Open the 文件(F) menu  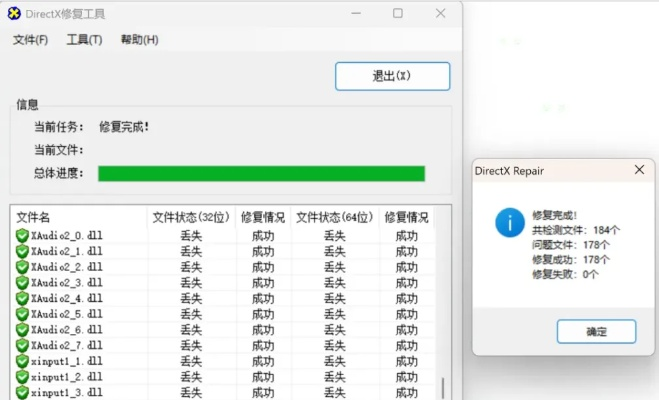pos(31,40)
